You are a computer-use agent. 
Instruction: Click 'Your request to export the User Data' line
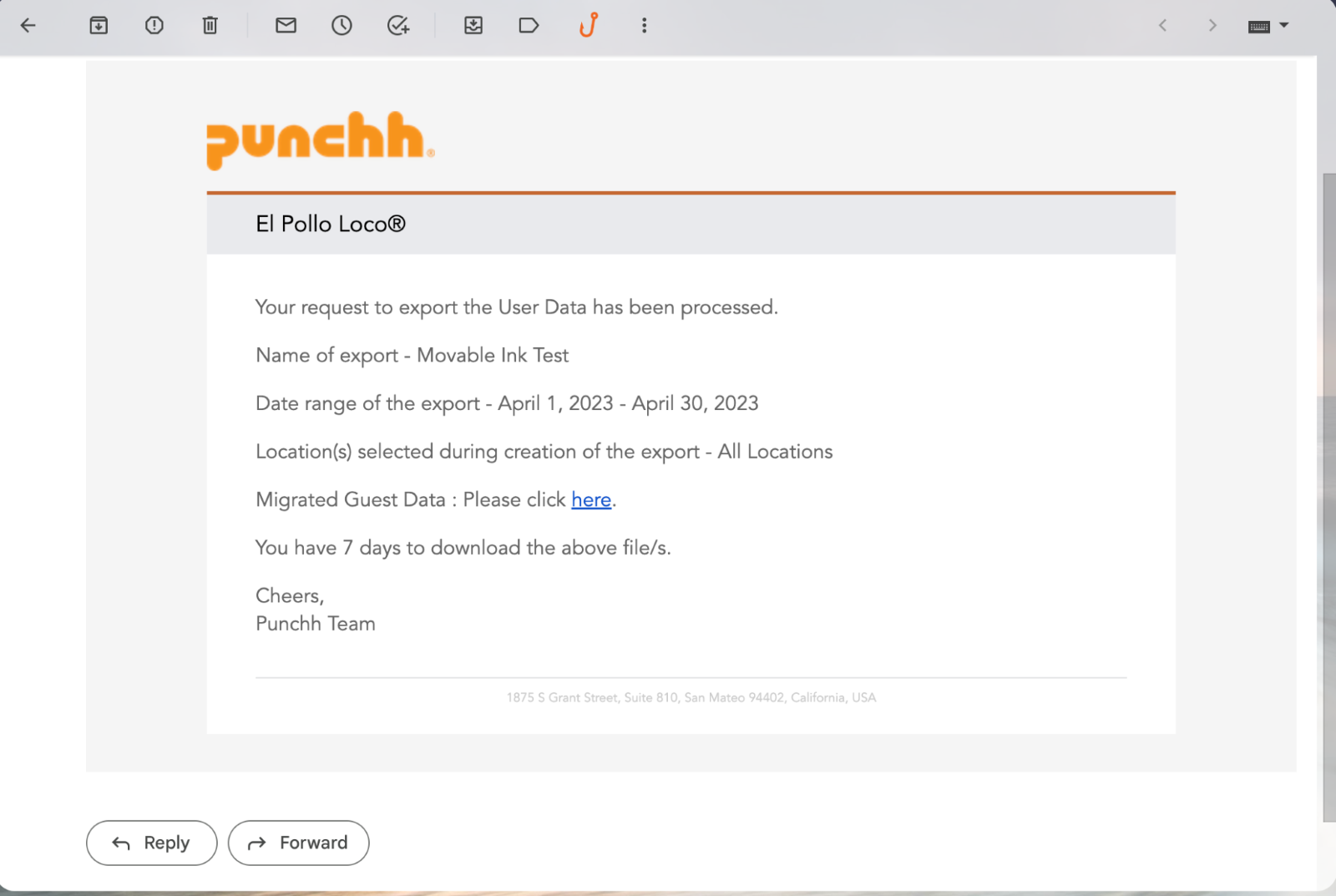517,308
